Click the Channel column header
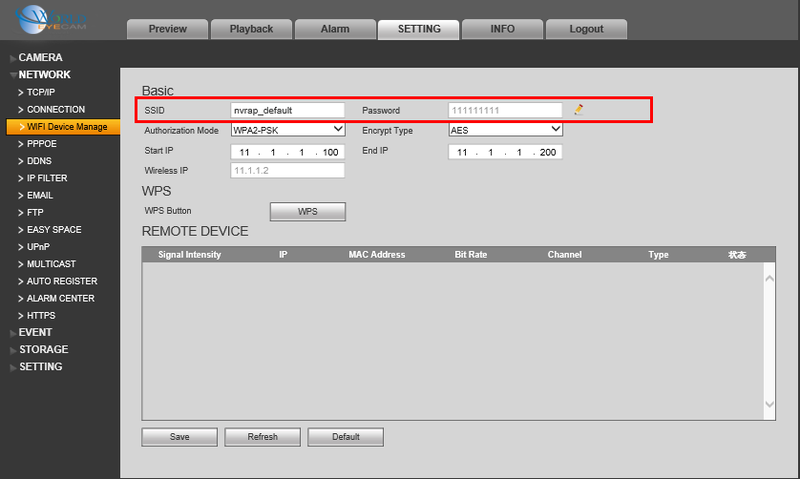This screenshot has width=800, height=479. click(564, 255)
